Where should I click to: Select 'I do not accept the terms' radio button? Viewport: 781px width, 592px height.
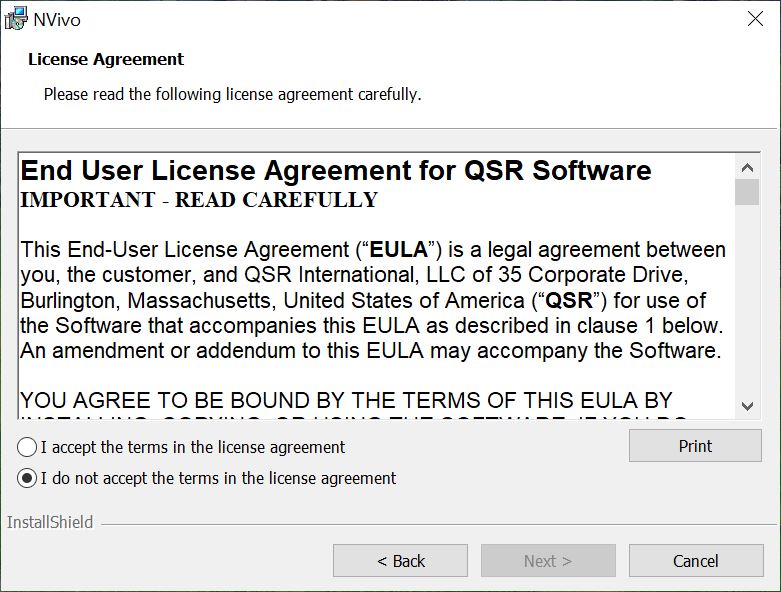(x=27, y=478)
